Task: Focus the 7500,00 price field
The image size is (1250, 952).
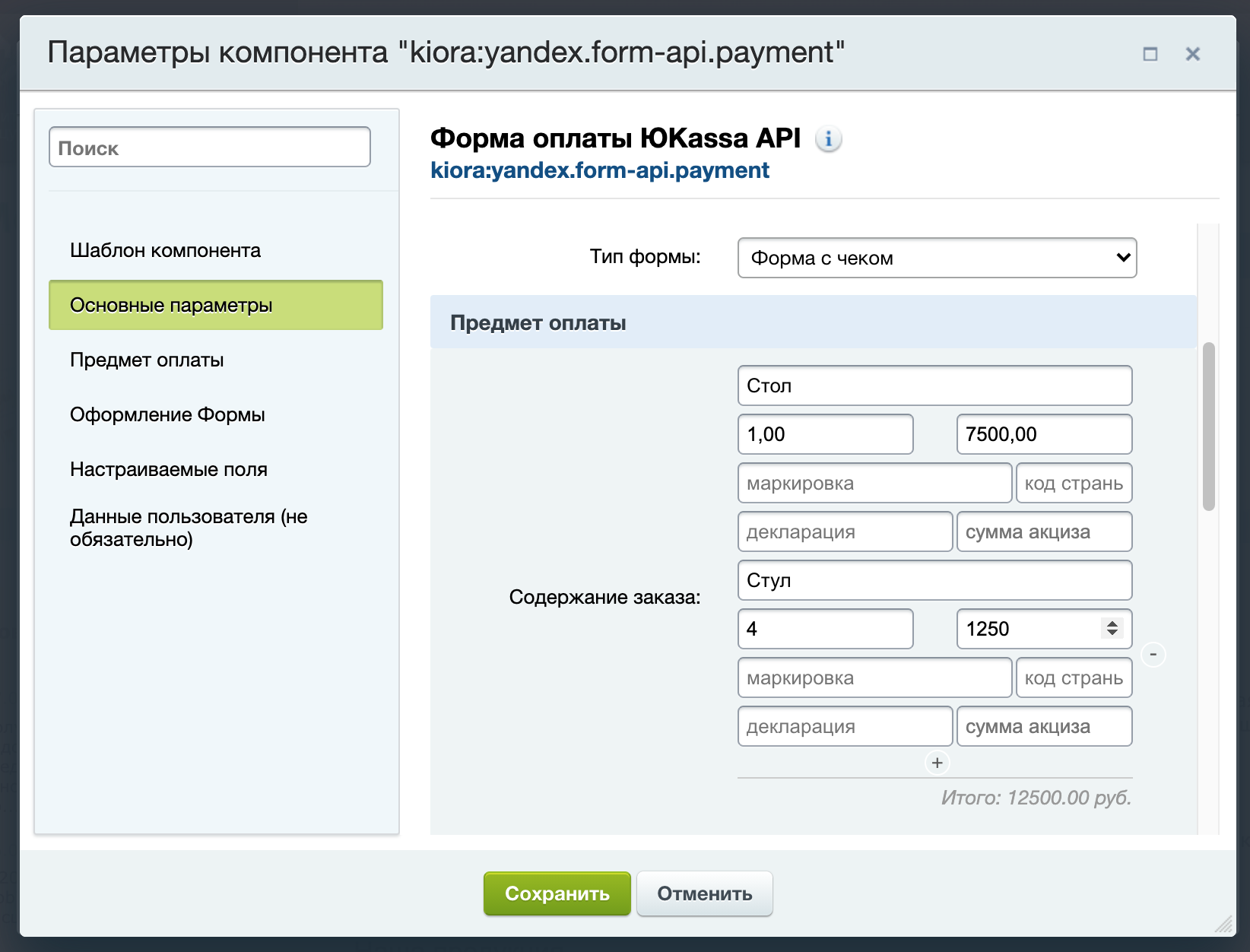Action: point(1043,434)
